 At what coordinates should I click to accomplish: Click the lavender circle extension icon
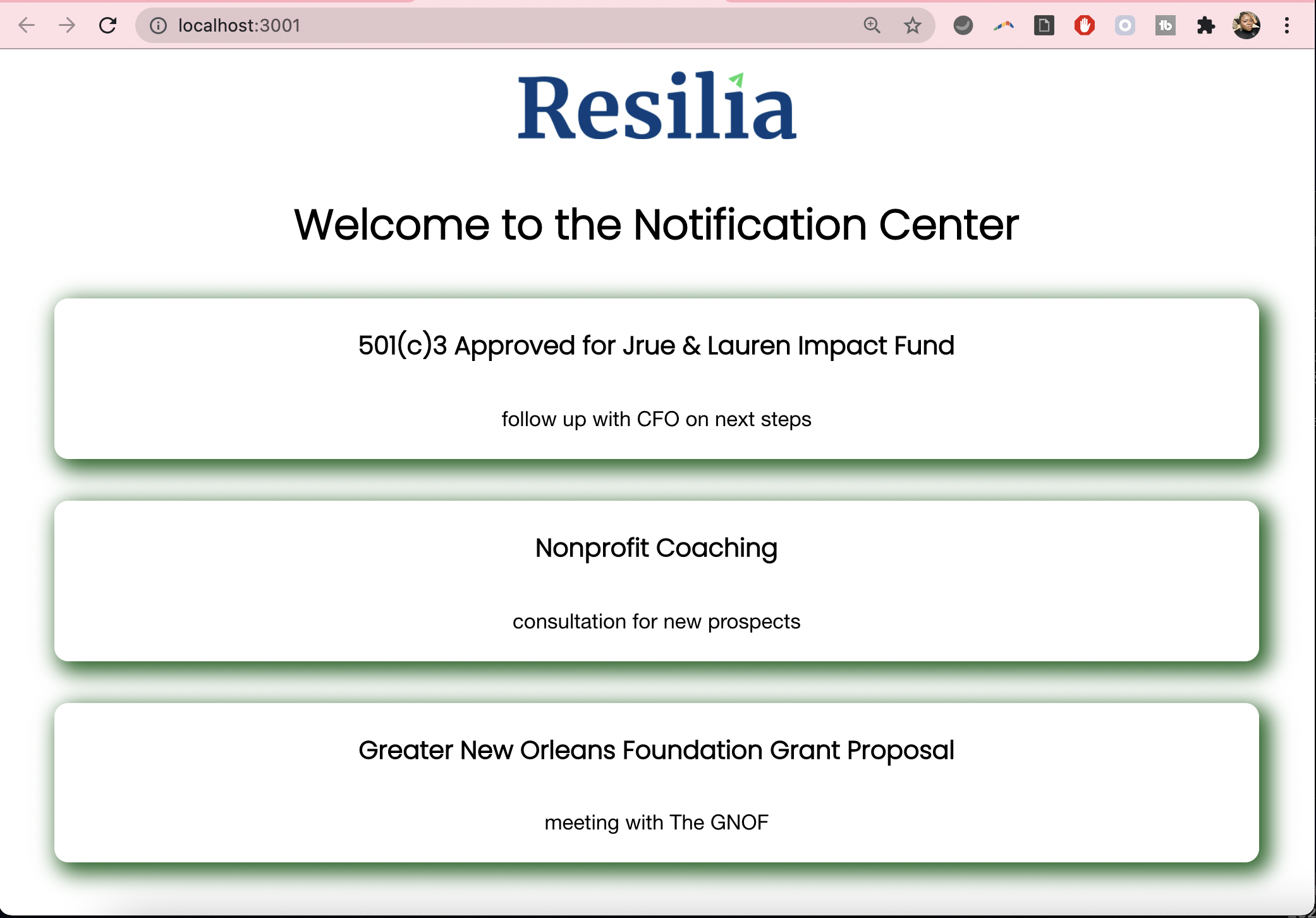coord(1124,25)
